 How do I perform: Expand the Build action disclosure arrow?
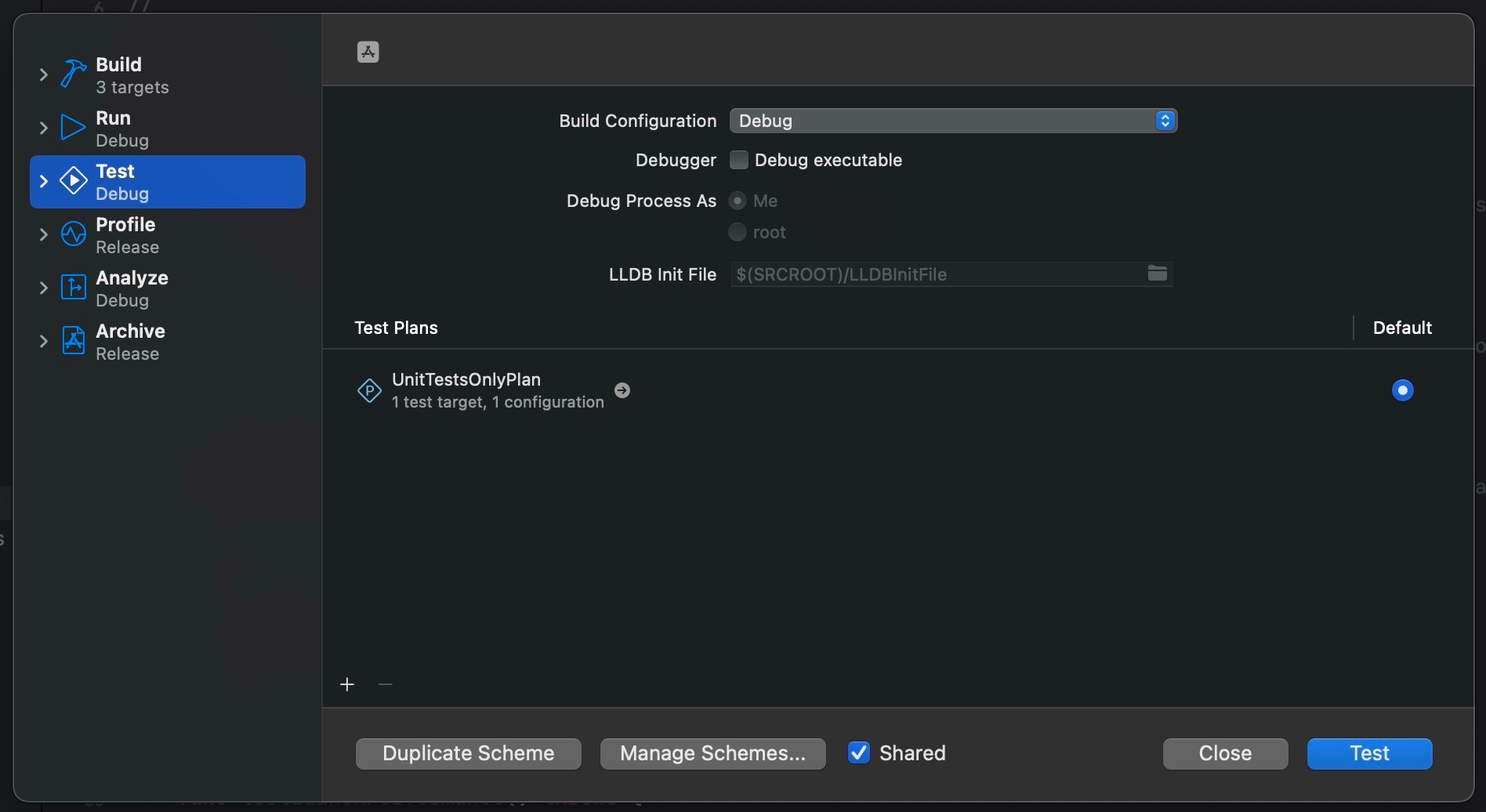44,74
